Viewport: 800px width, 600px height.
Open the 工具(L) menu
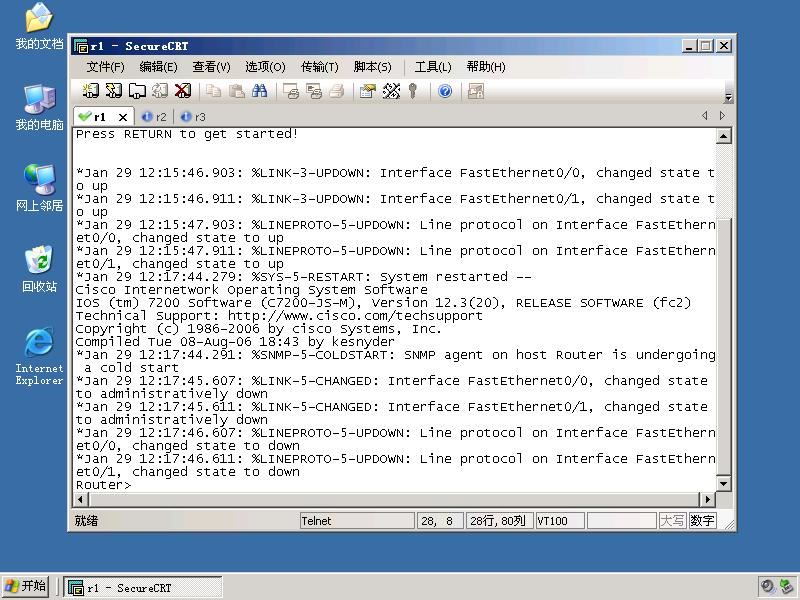433,67
